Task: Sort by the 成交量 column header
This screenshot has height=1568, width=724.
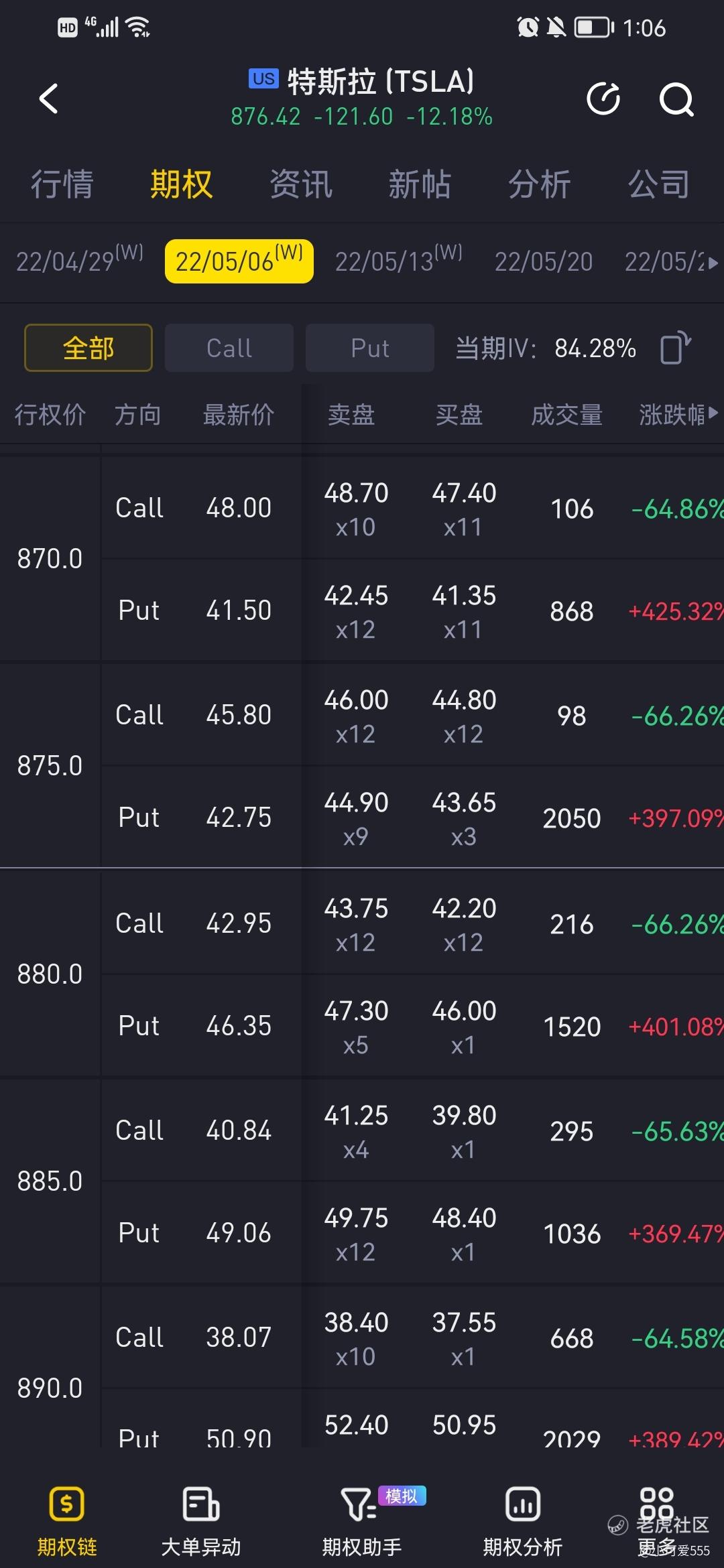Action: click(x=566, y=415)
